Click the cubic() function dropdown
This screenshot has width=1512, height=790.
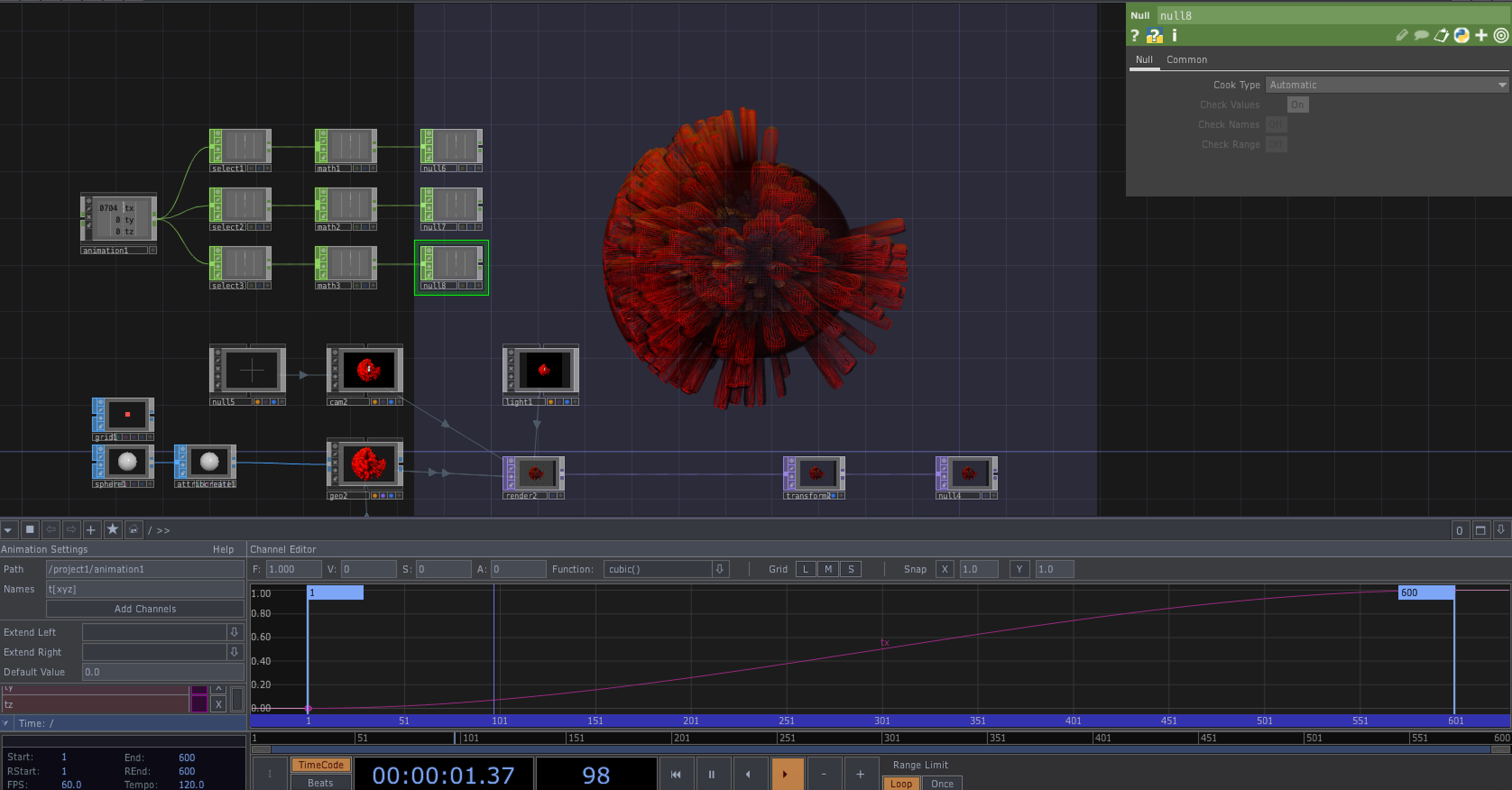(721, 569)
